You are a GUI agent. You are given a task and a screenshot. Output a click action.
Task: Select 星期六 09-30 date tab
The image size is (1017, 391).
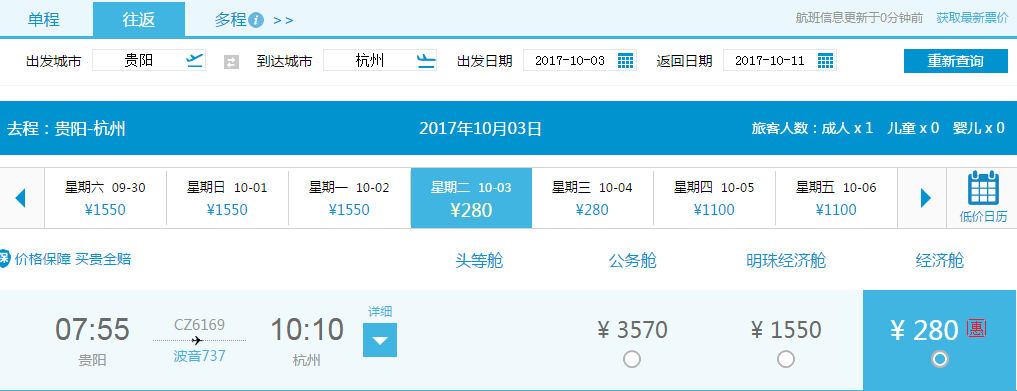[x=105, y=198]
